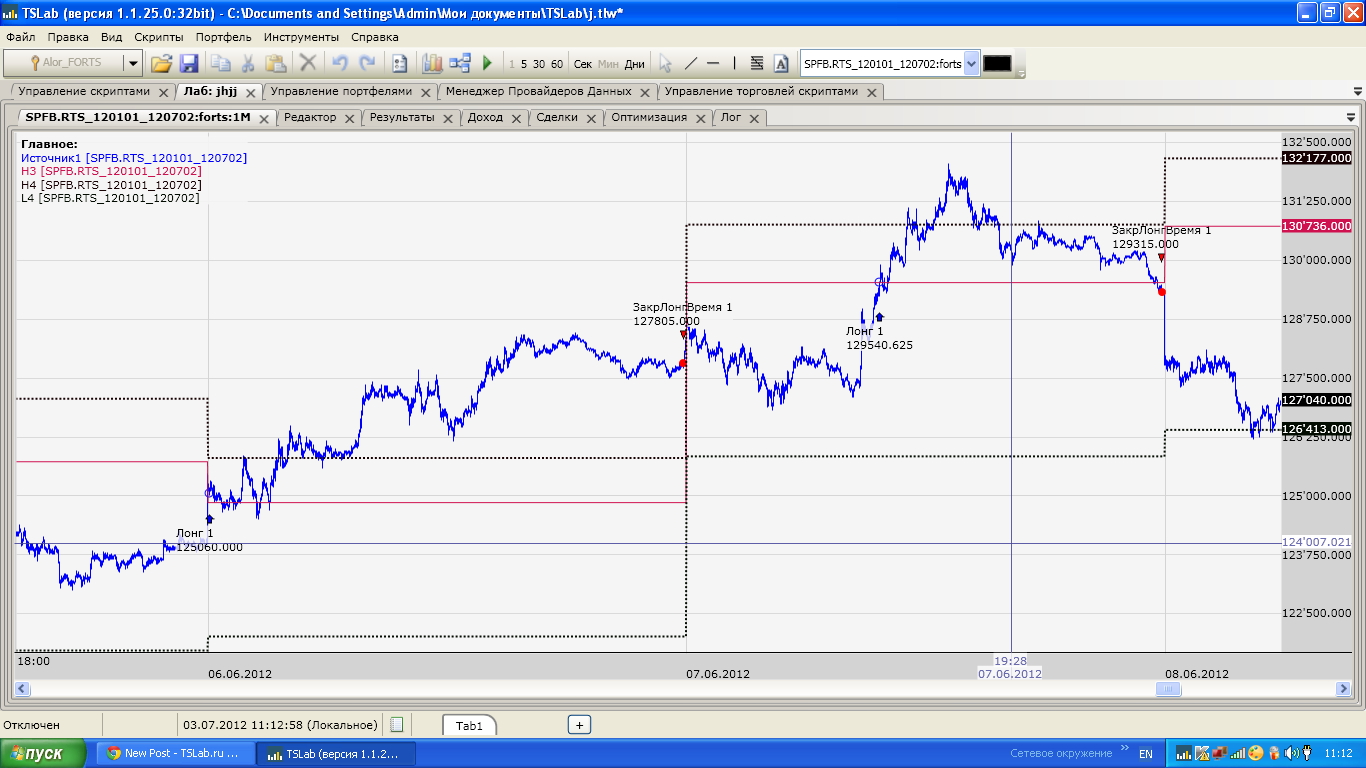The height and width of the screenshot is (768, 1366).
Task: Select the 30 interval toggle
Action: pyautogui.click(x=539, y=64)
